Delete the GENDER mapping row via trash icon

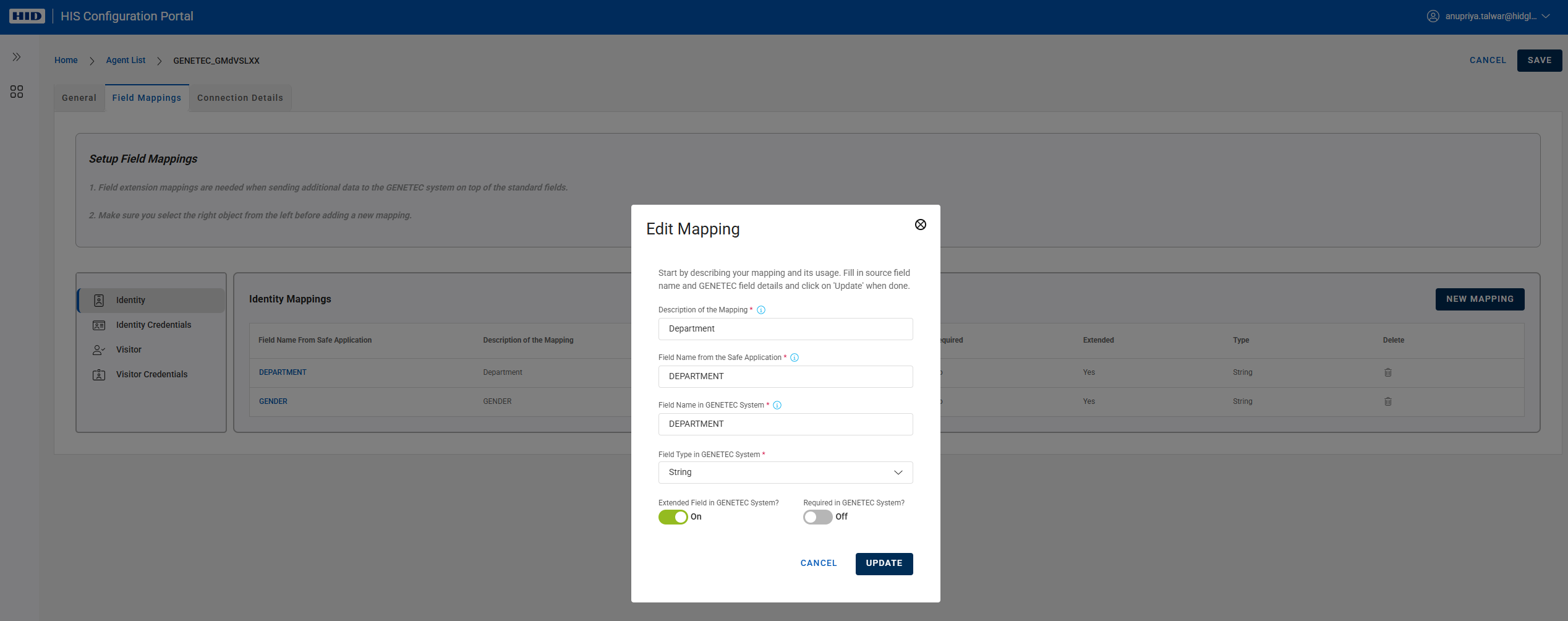coord(1387,401)
